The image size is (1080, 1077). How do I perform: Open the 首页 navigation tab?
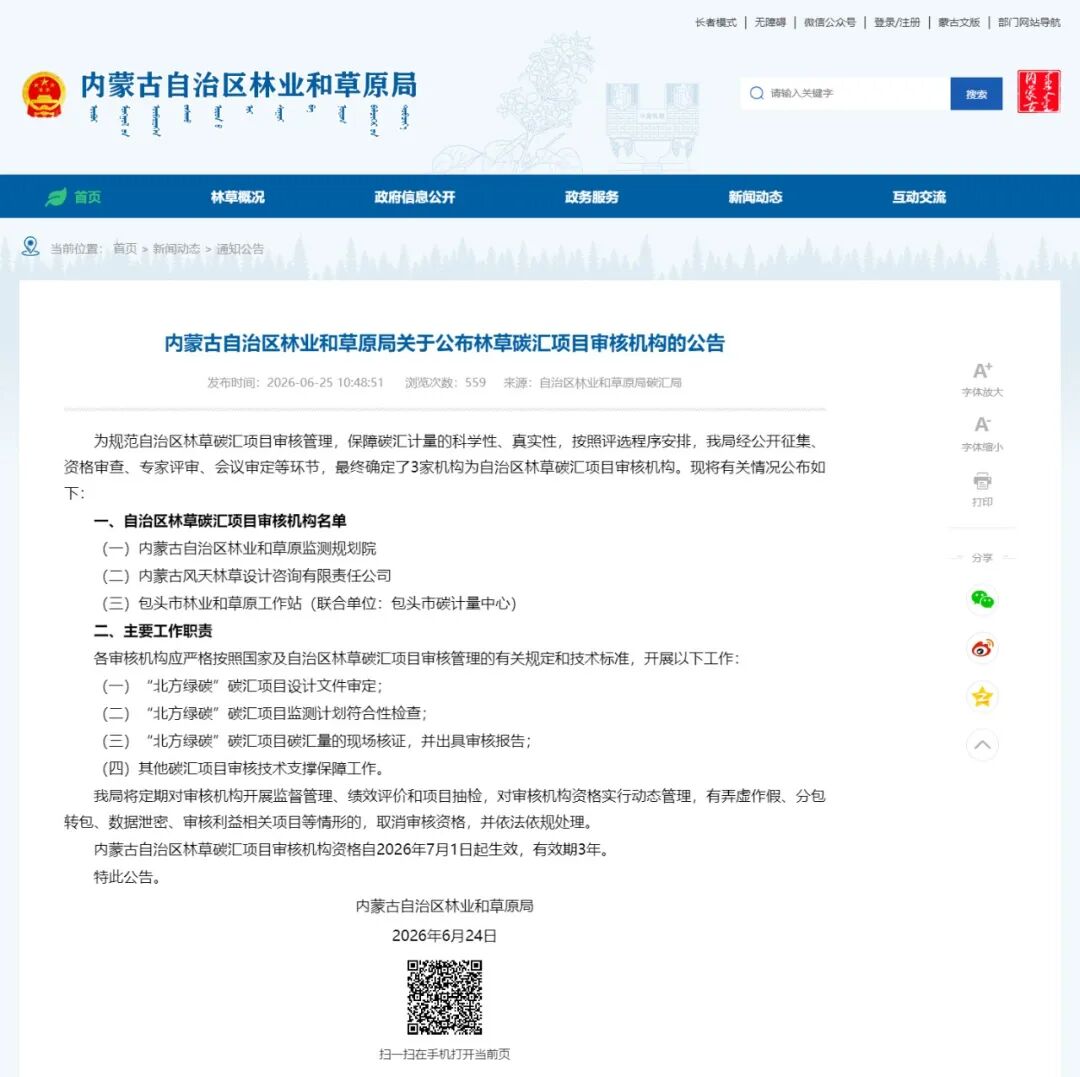pos(87,197)
